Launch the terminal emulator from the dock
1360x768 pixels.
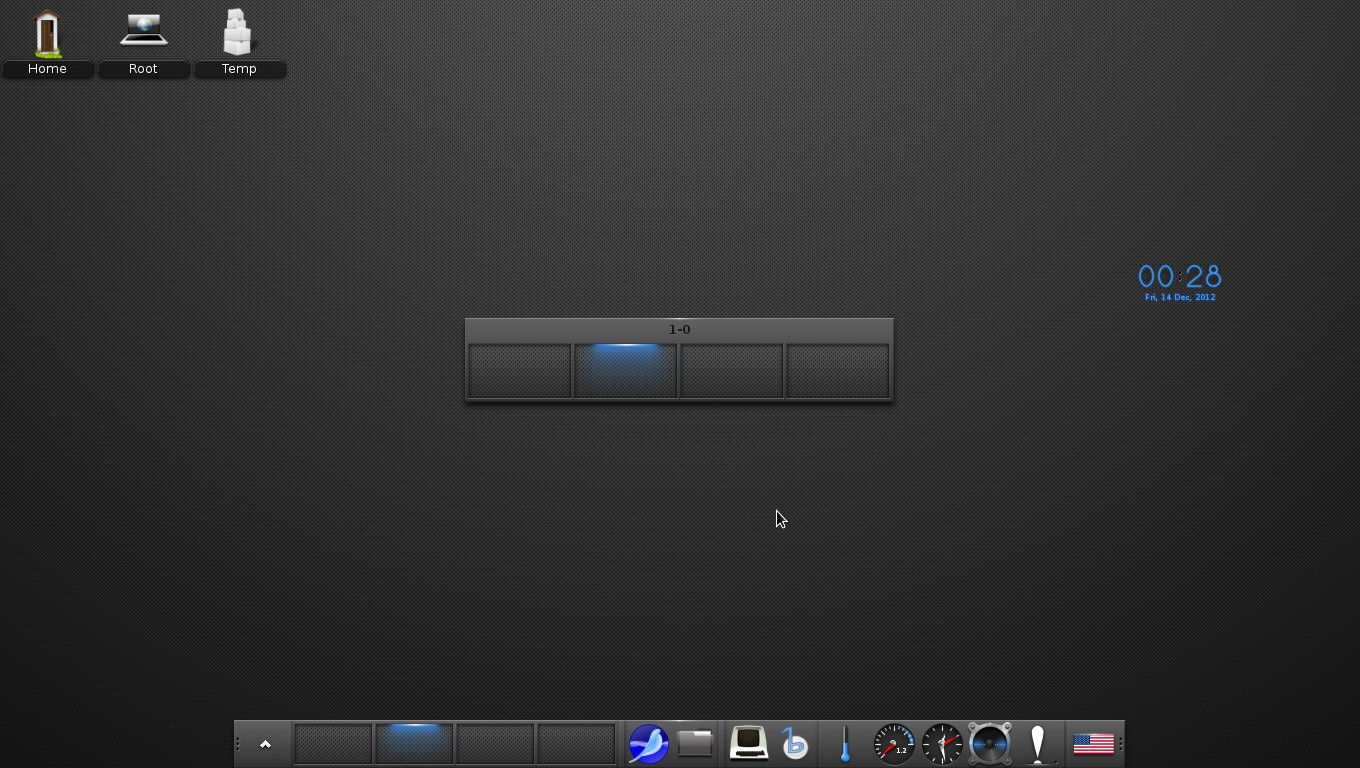[x=748, y=743]
